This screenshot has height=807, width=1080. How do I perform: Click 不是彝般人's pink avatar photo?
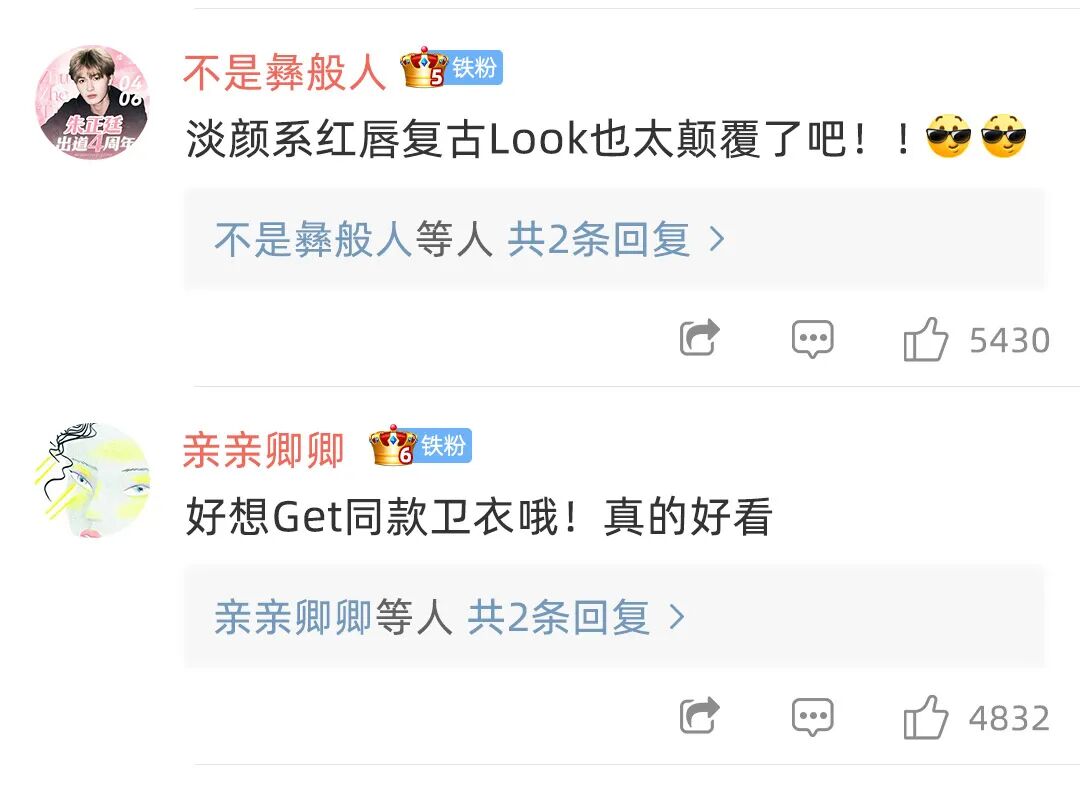[93, 103]
